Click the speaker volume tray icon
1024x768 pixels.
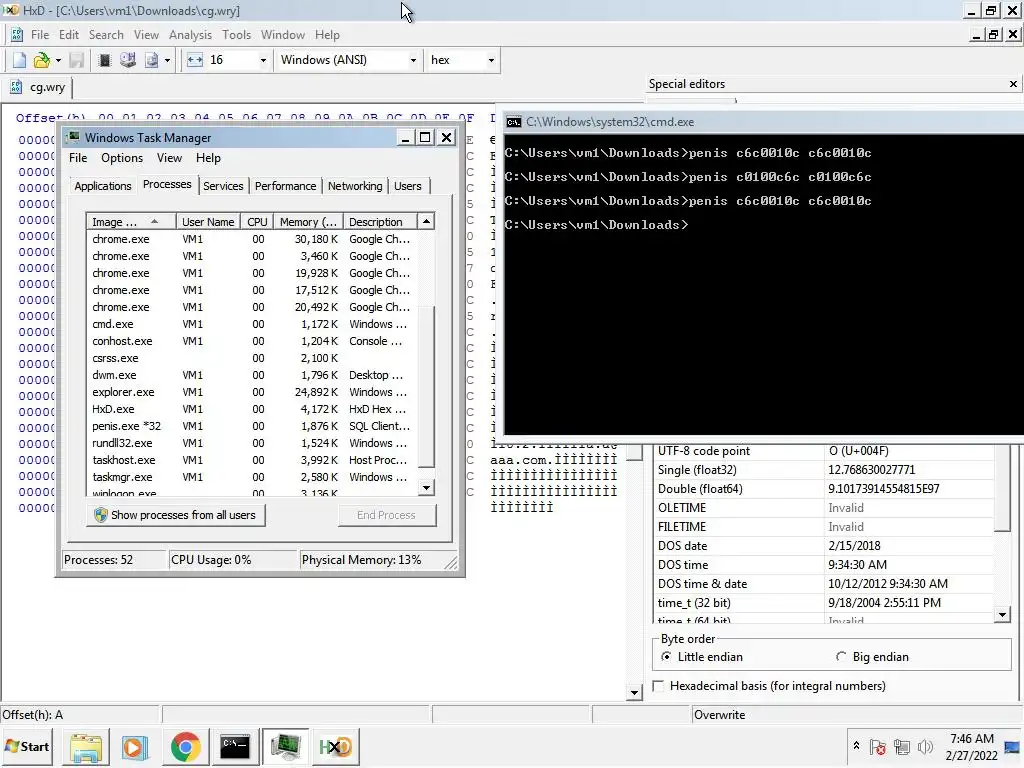point(925,747)
